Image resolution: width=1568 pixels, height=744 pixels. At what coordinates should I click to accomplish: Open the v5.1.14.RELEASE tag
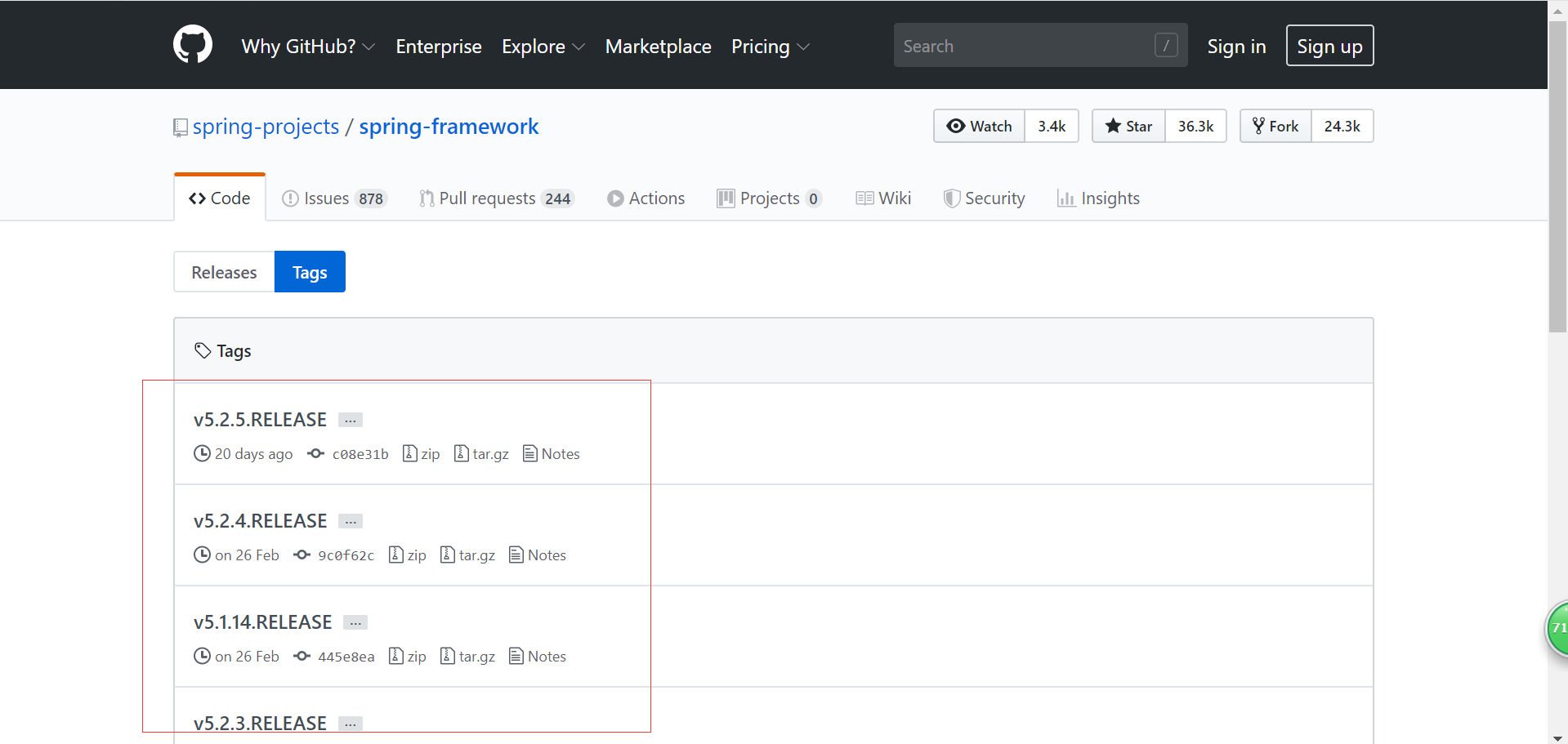[x=262, y=622]
